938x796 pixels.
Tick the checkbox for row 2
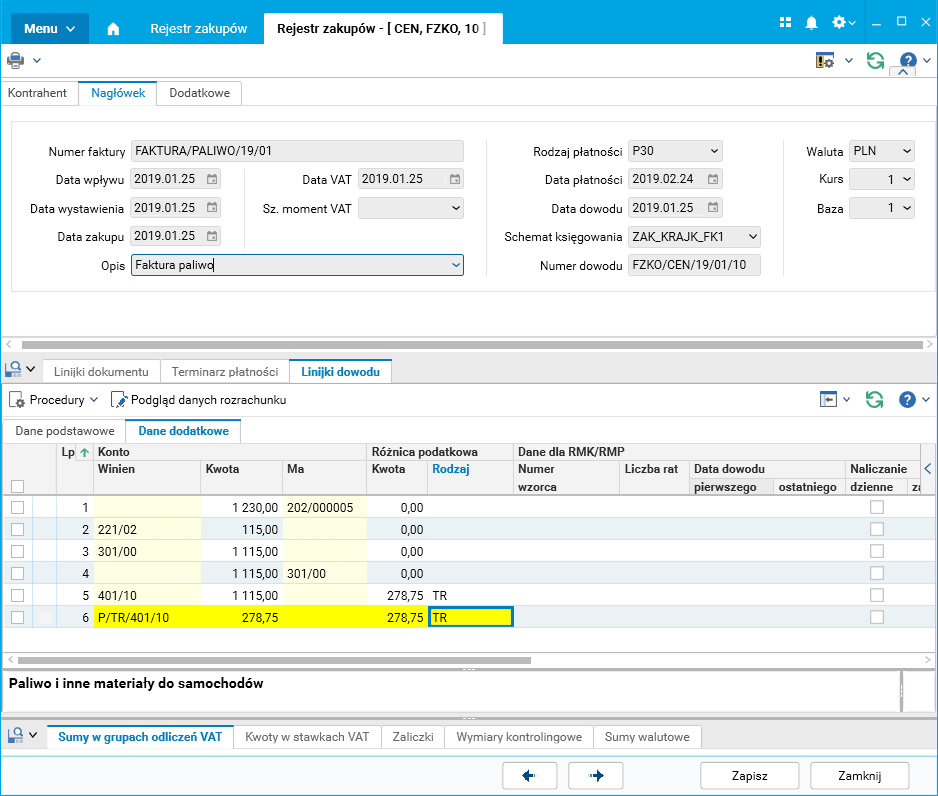[17, 529]
